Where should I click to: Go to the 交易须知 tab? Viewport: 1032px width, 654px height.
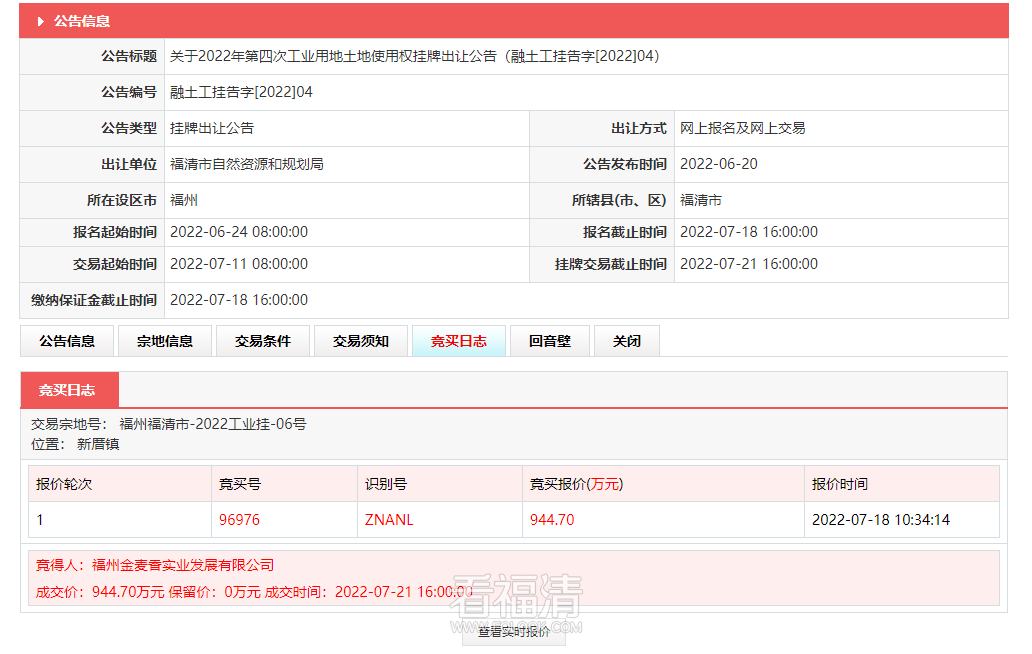coord(361,341)
